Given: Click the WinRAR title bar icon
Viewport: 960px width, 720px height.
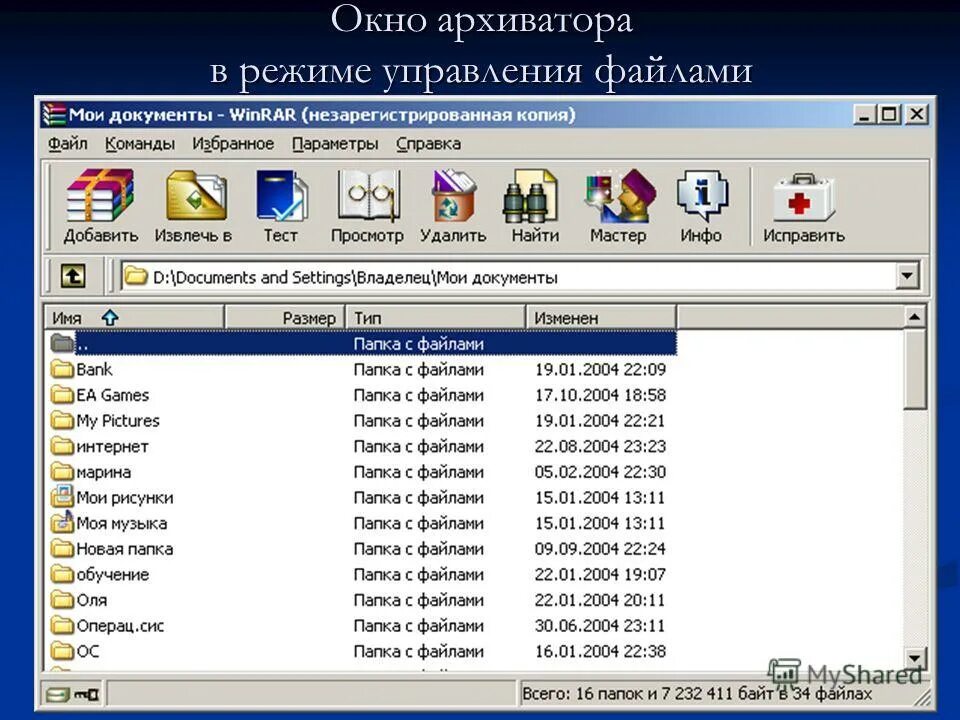Looking at the screenshot, I should 54,114.
